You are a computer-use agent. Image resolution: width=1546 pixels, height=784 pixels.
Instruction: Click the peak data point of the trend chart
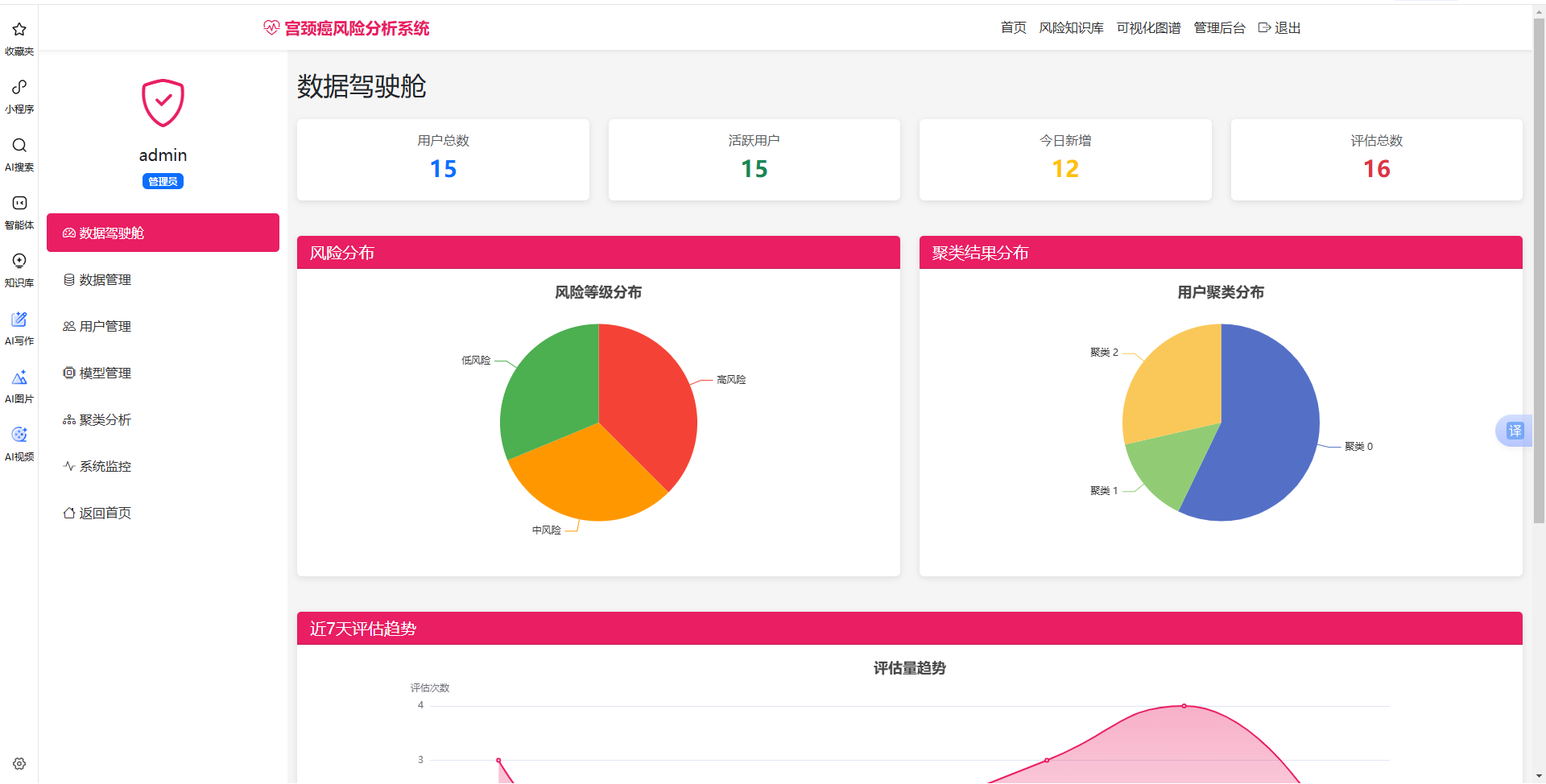[1184, 706]
